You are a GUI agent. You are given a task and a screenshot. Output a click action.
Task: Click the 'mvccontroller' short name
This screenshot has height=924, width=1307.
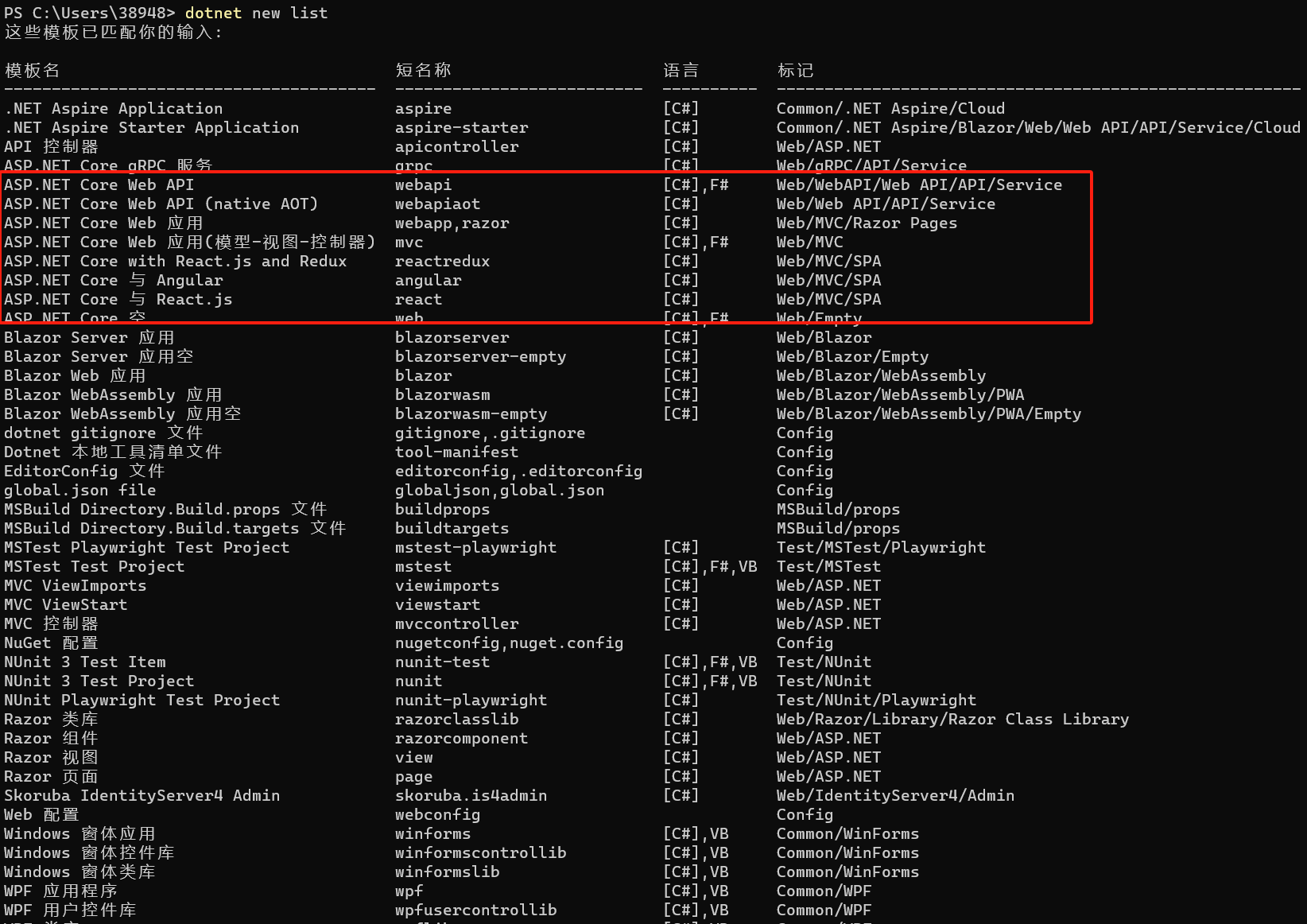(x=457, y=623)
